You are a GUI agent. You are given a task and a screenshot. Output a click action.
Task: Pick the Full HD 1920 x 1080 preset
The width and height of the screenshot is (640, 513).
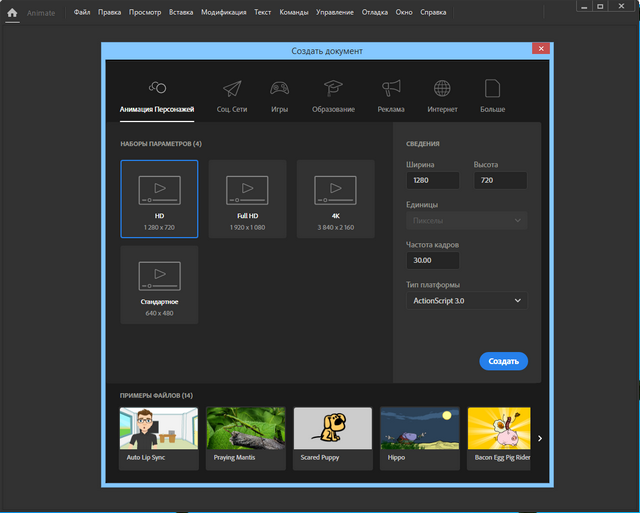pos(247,198)
